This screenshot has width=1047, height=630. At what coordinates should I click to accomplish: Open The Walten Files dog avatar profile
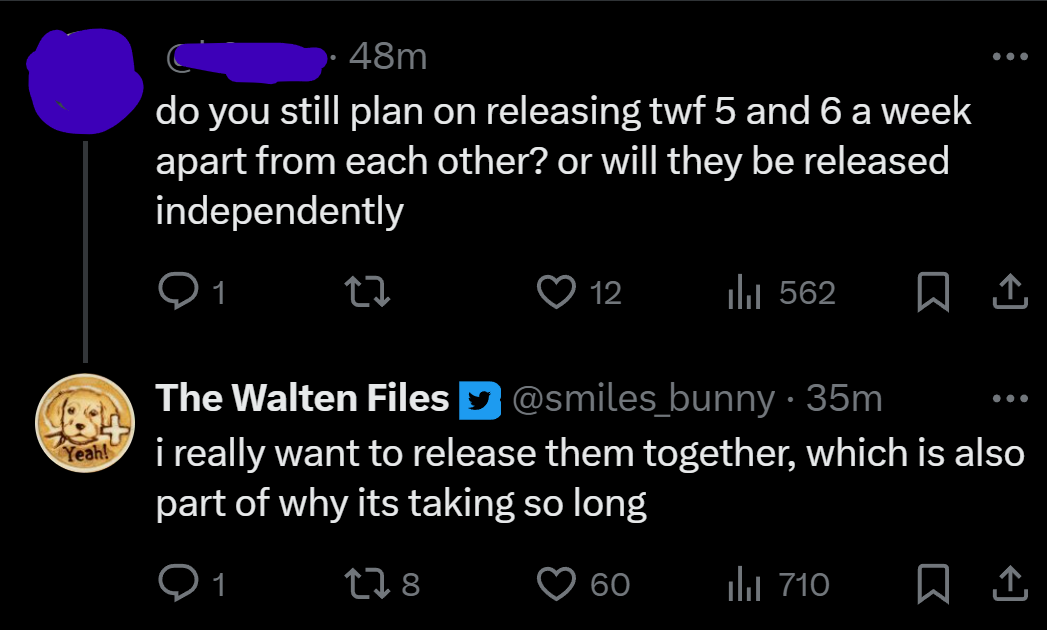point(85,423)
